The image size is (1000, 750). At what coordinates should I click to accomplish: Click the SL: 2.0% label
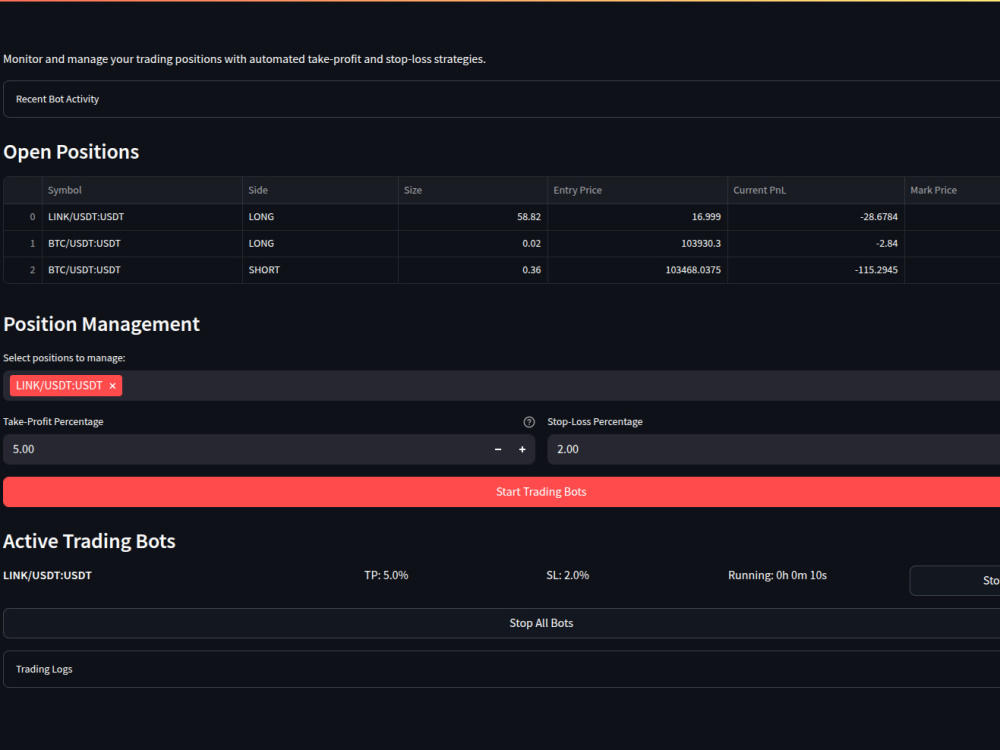568,575
